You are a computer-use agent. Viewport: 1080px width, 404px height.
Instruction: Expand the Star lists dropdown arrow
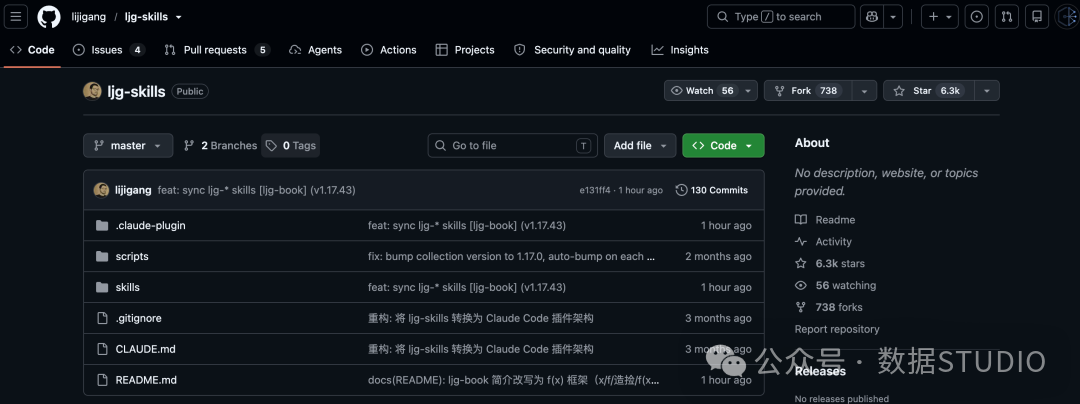coord(987,90)
